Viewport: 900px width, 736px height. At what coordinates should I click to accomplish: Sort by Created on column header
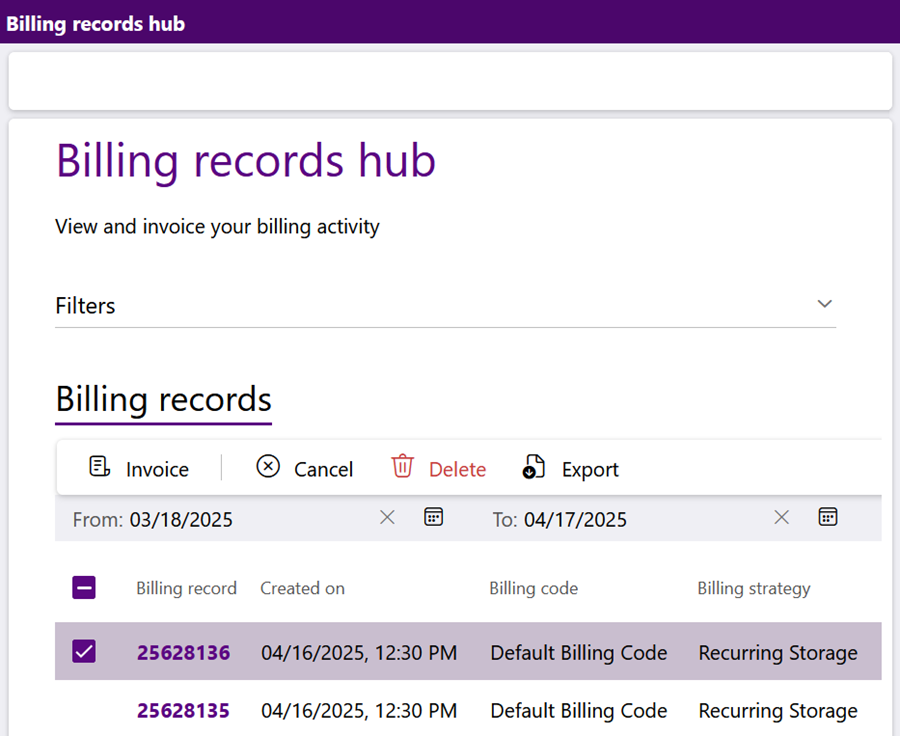coord(302,588)
